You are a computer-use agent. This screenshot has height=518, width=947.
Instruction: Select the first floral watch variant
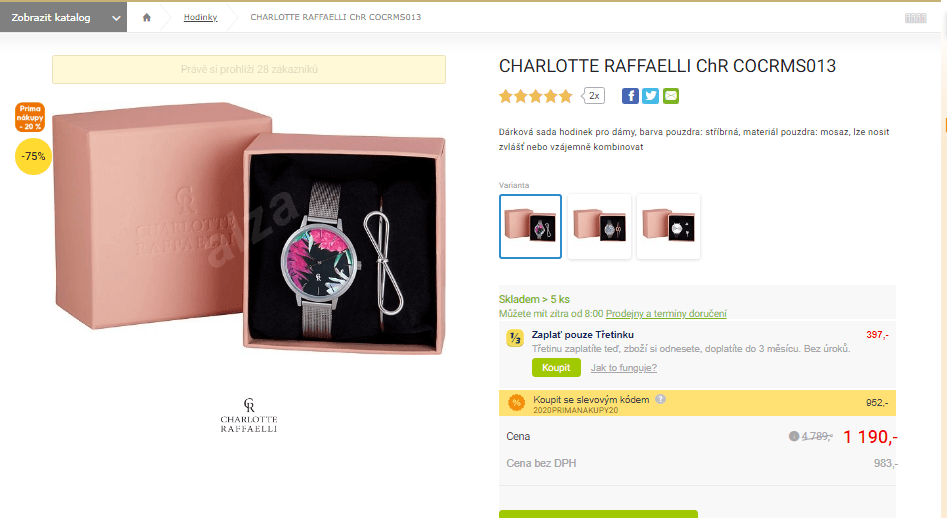[530, 226]
